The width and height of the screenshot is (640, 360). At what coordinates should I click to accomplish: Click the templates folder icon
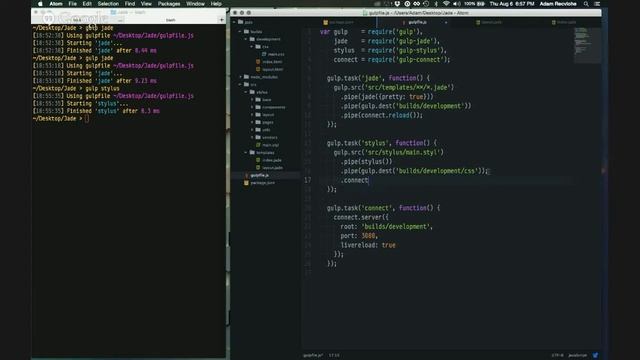(252, 153)
